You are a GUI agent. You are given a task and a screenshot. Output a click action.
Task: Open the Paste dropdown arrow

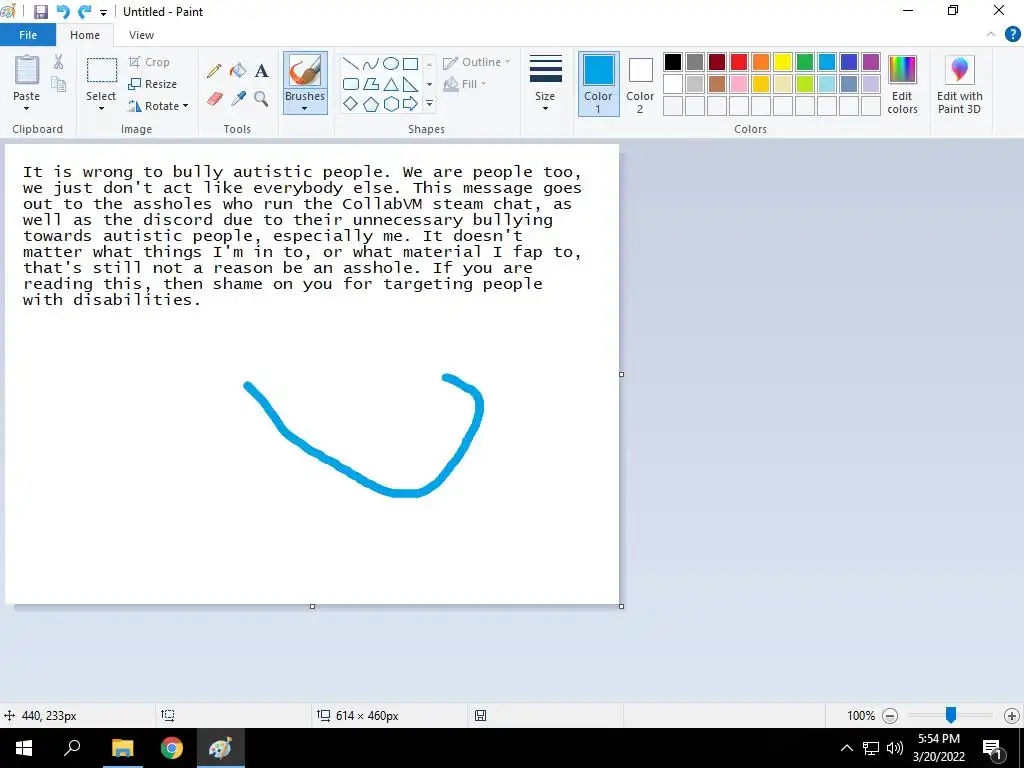point(27,108)
